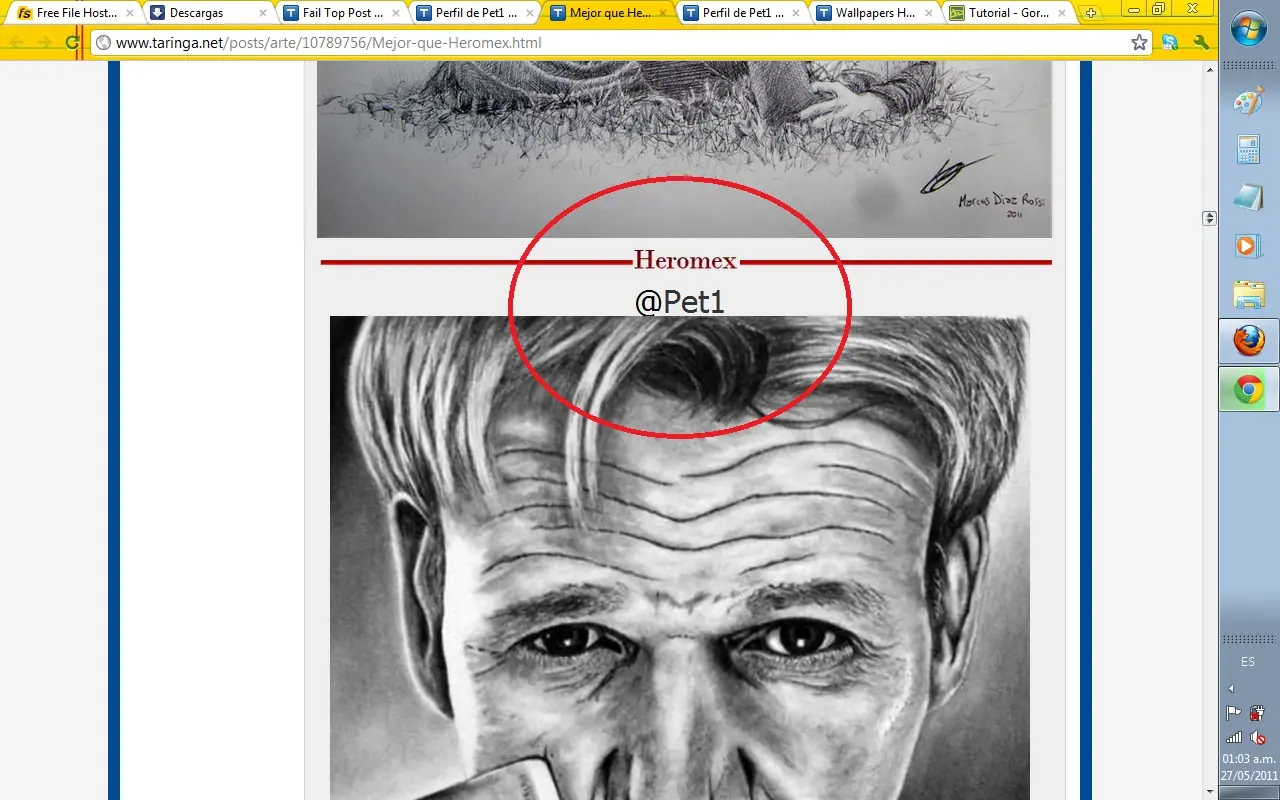This screenshot has width=1280, height=800.
Task: Open the Action Center flag icon
Action: coord(1236,713)
